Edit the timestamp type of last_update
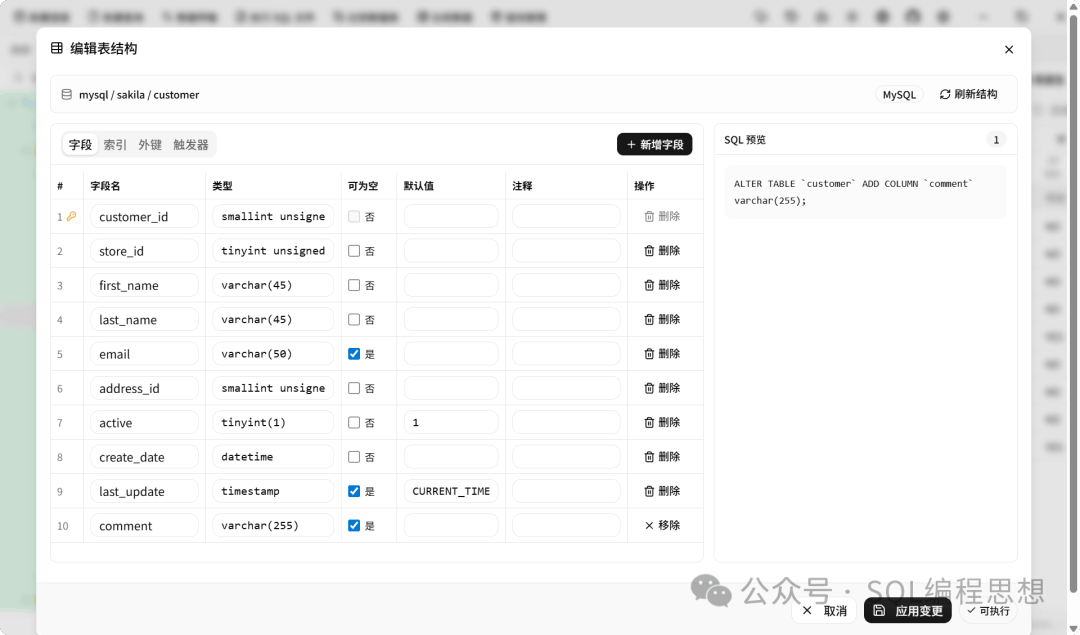This screenshot has width=1080, height=635. pos(273,491)
